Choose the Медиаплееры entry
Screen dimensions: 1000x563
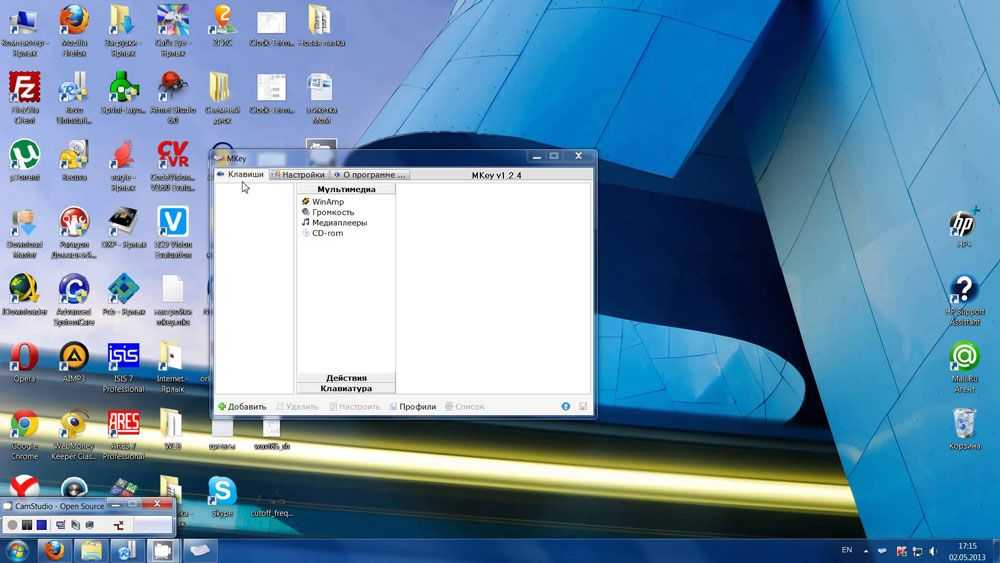click(339, 223)
